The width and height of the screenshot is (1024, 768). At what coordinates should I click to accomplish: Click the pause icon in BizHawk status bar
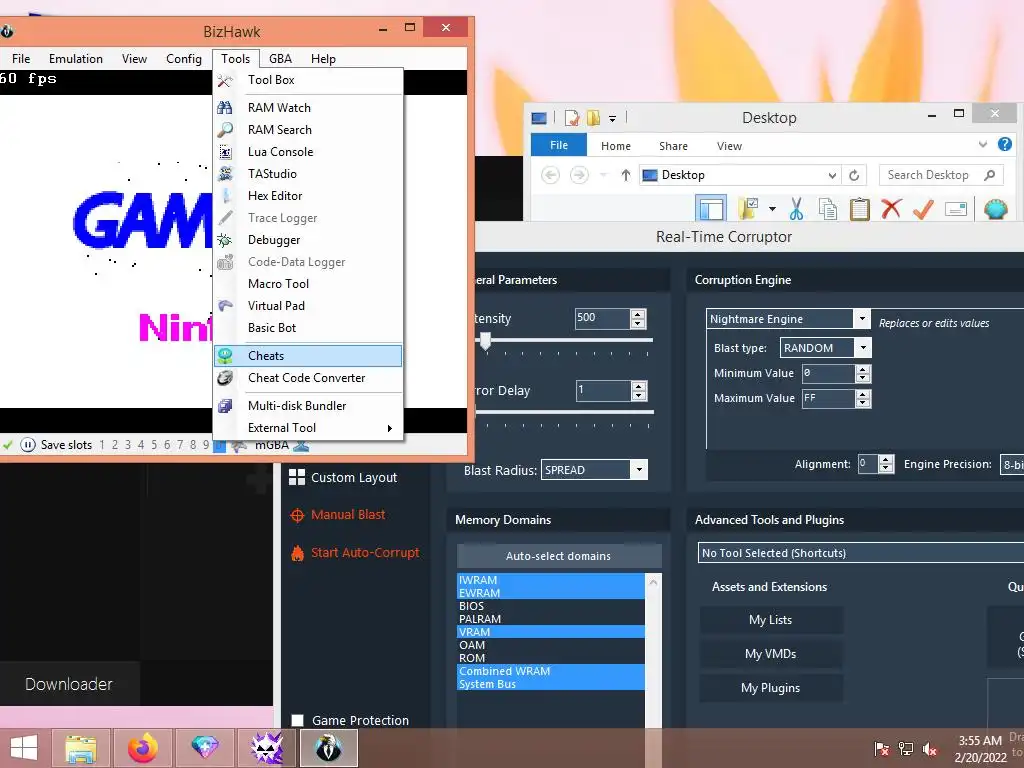28,445
